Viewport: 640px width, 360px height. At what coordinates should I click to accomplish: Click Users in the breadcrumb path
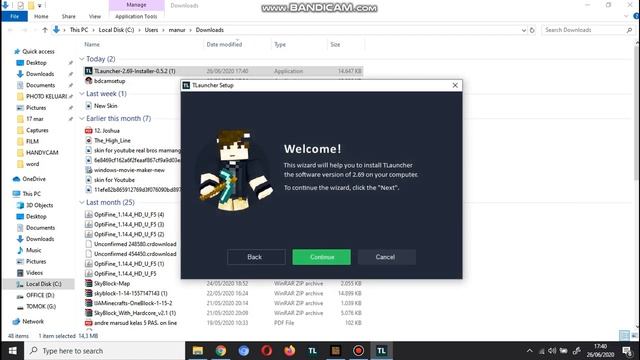point(151,30)
